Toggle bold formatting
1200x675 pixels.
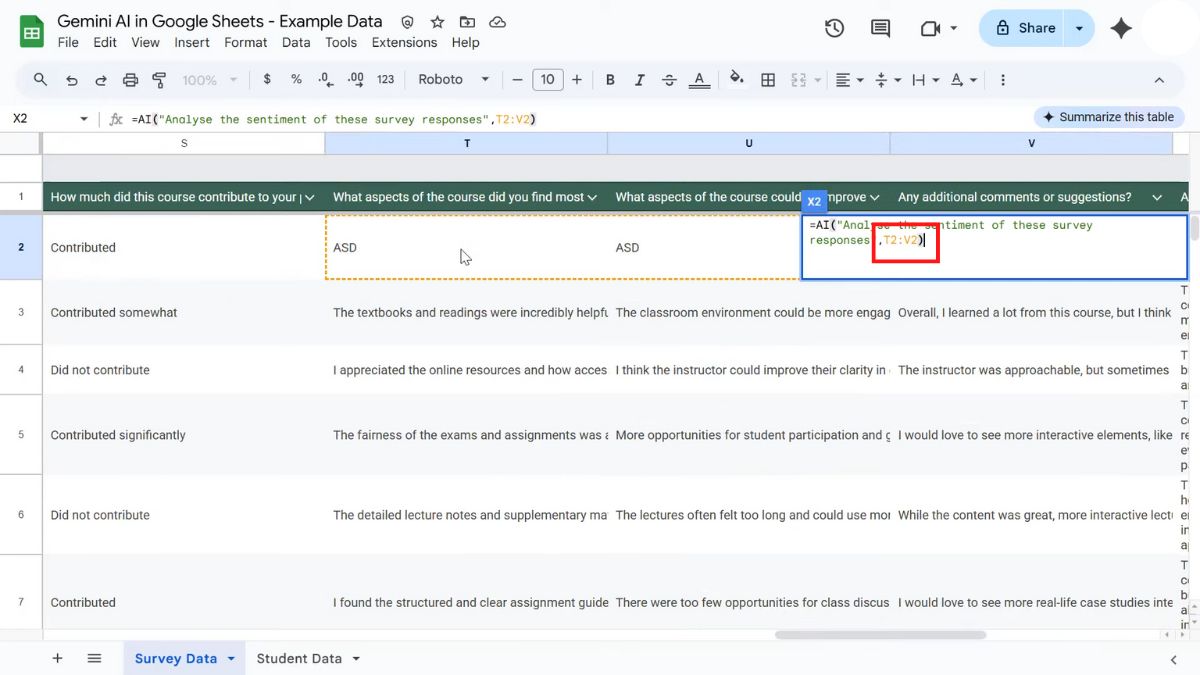610,80
